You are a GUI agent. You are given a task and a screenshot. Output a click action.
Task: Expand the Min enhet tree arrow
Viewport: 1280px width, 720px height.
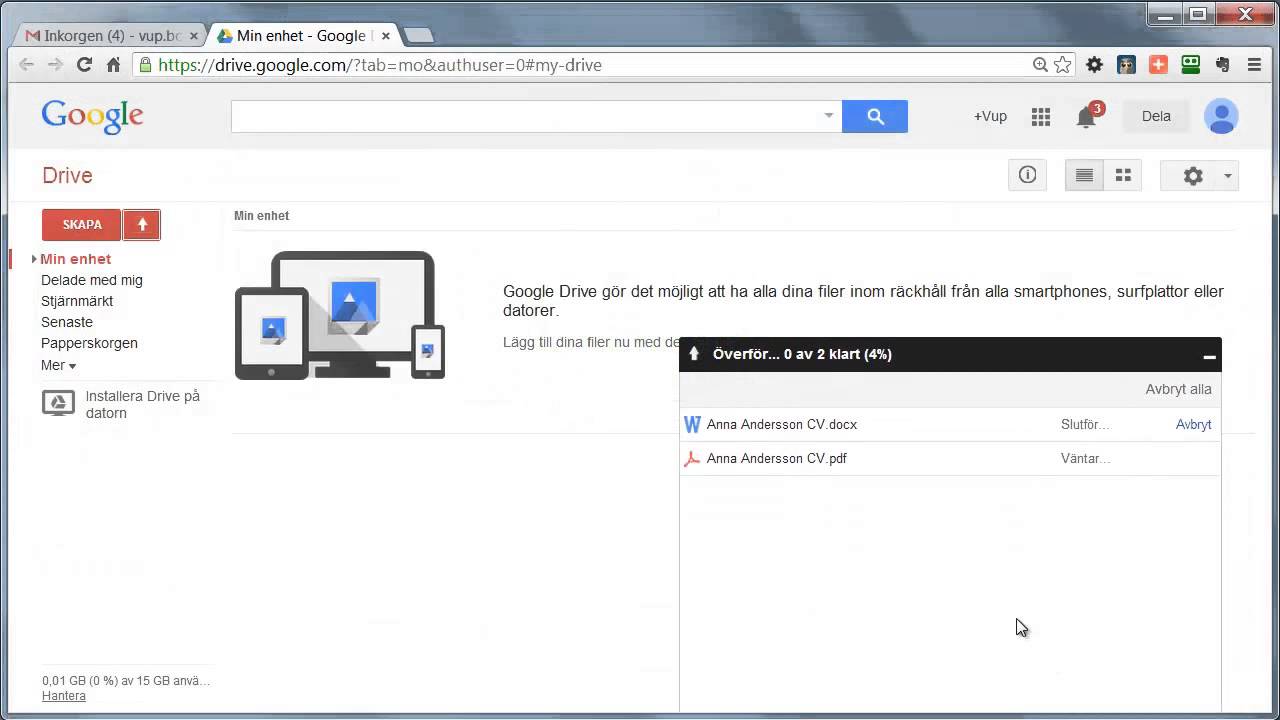(x=34, y=259)
